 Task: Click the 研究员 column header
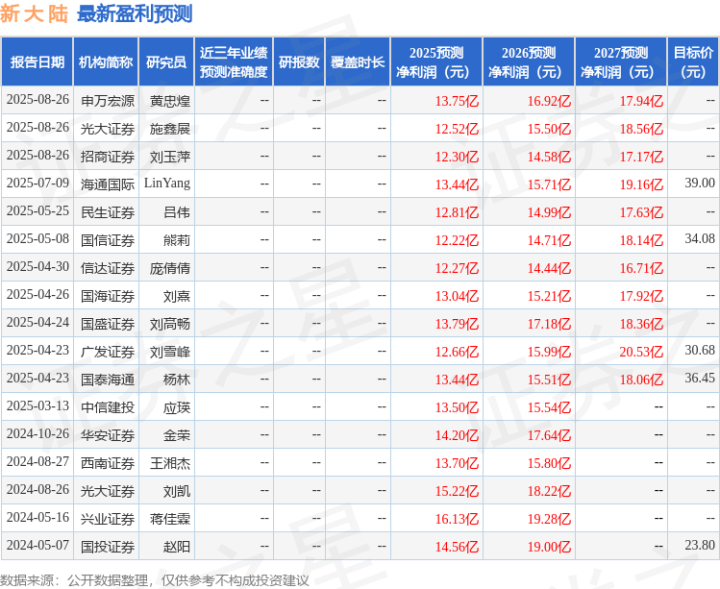(x=166, y=62)
